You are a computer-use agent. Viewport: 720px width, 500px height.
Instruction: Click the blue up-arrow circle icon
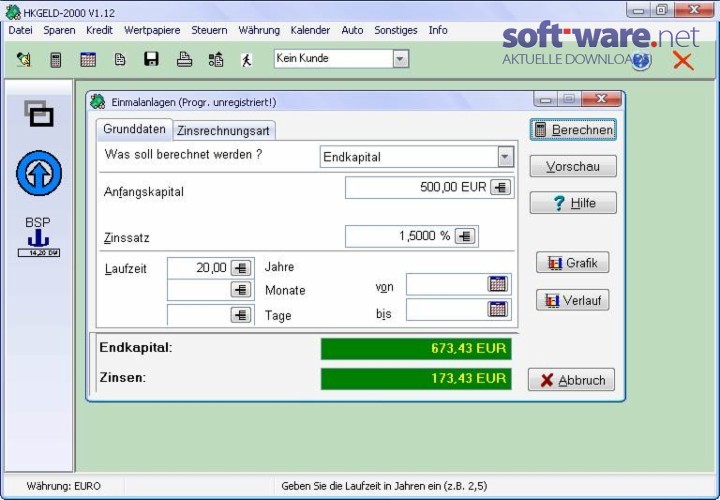click(39, 173)
